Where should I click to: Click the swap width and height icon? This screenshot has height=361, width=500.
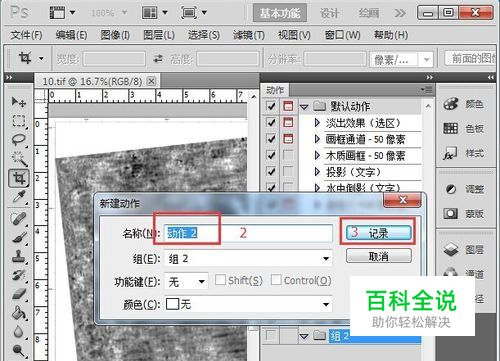(x=158, y=59)
